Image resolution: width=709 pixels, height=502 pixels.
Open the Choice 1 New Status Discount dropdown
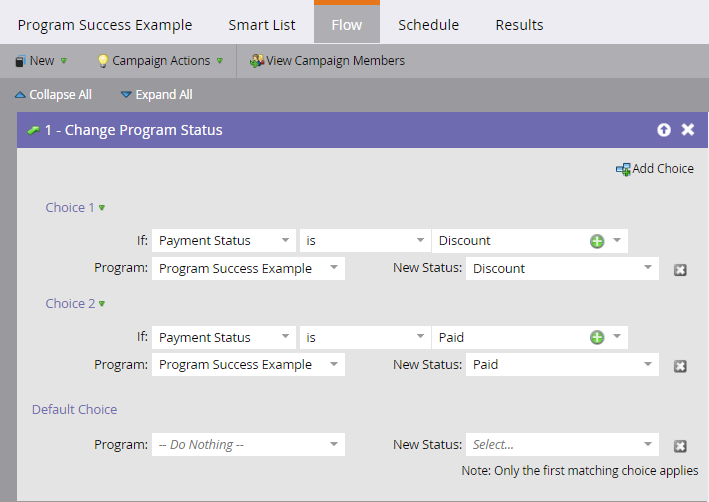pyautogui.click(x=562, y=269)
